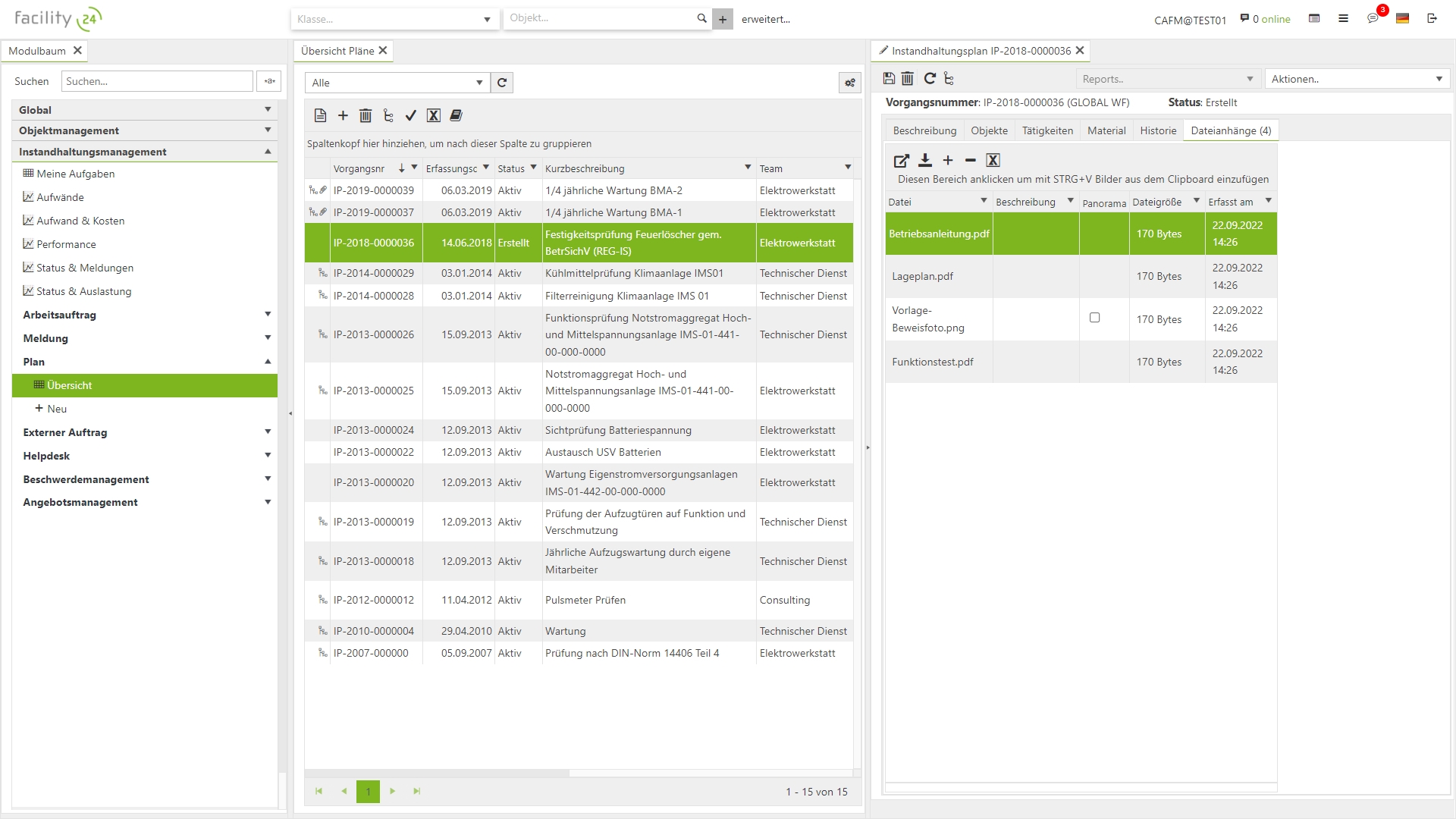Click the Excel export icon in plans toolbar
1456x819 pixels.
[433, 115]
